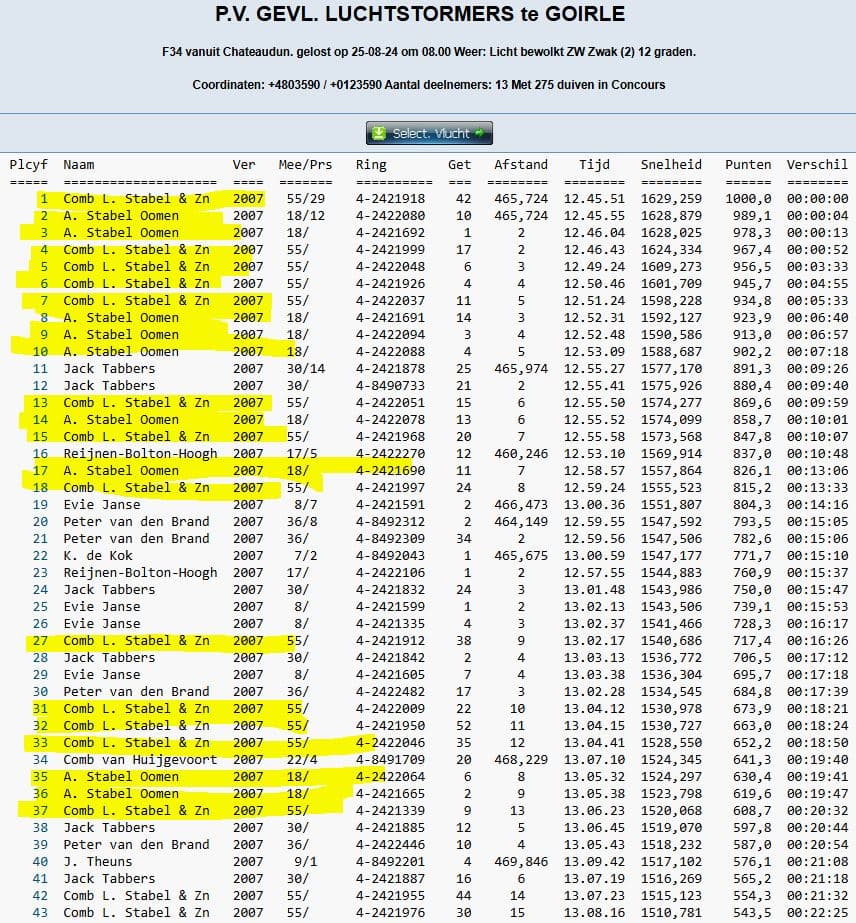The width and height of the screenshot is (856, 923).
Task: Click J. Theuns in place 40
Action: 97,861
